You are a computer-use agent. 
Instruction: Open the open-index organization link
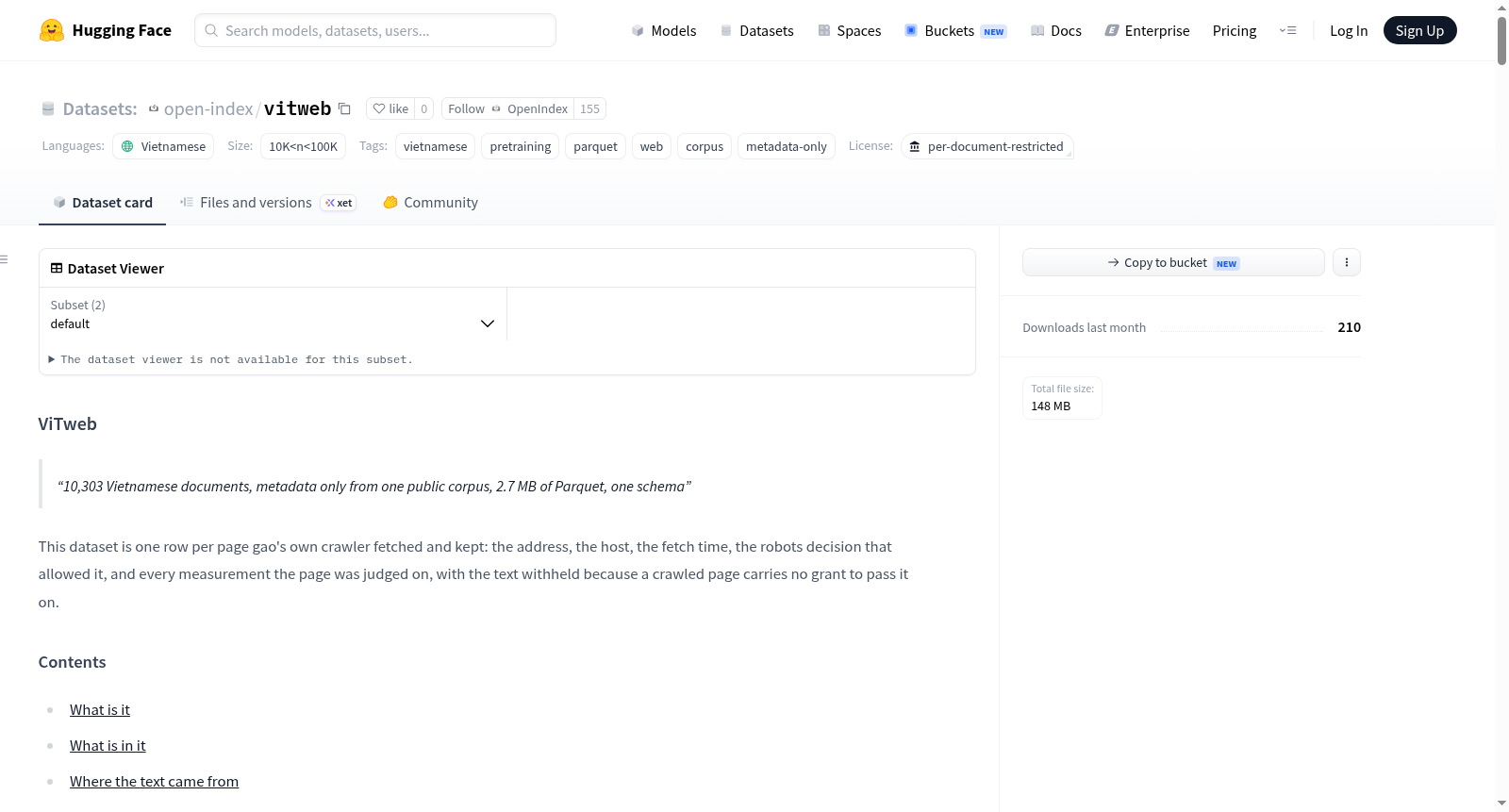click(x=208, y=109)
